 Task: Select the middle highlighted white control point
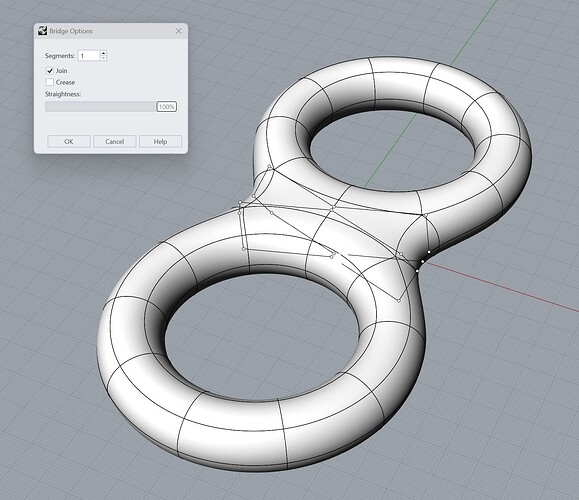(x=422, y=262)
